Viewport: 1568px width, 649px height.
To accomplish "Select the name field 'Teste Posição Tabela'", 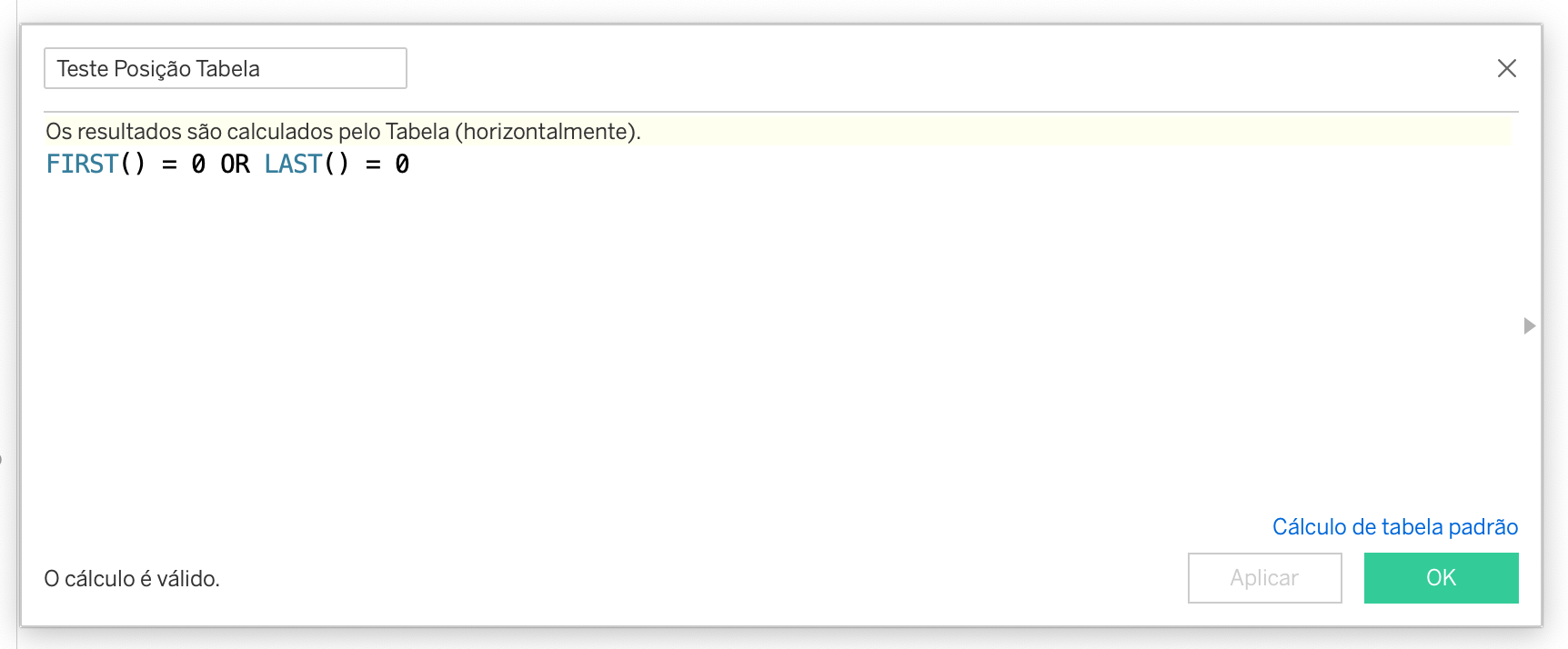I will click(x=225, y=68).
